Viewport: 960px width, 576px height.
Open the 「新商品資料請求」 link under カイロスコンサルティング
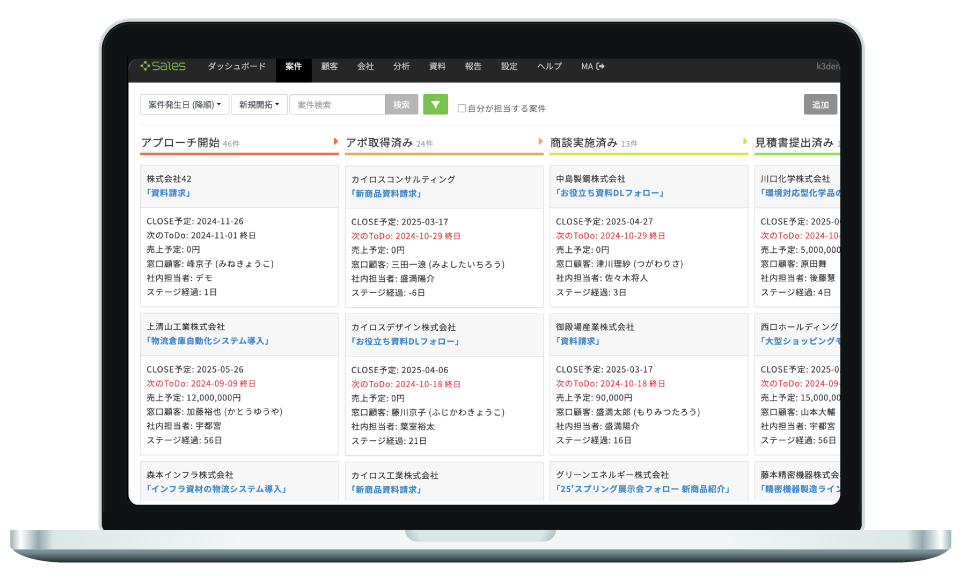pyautogui.click(x=386, y=194)
